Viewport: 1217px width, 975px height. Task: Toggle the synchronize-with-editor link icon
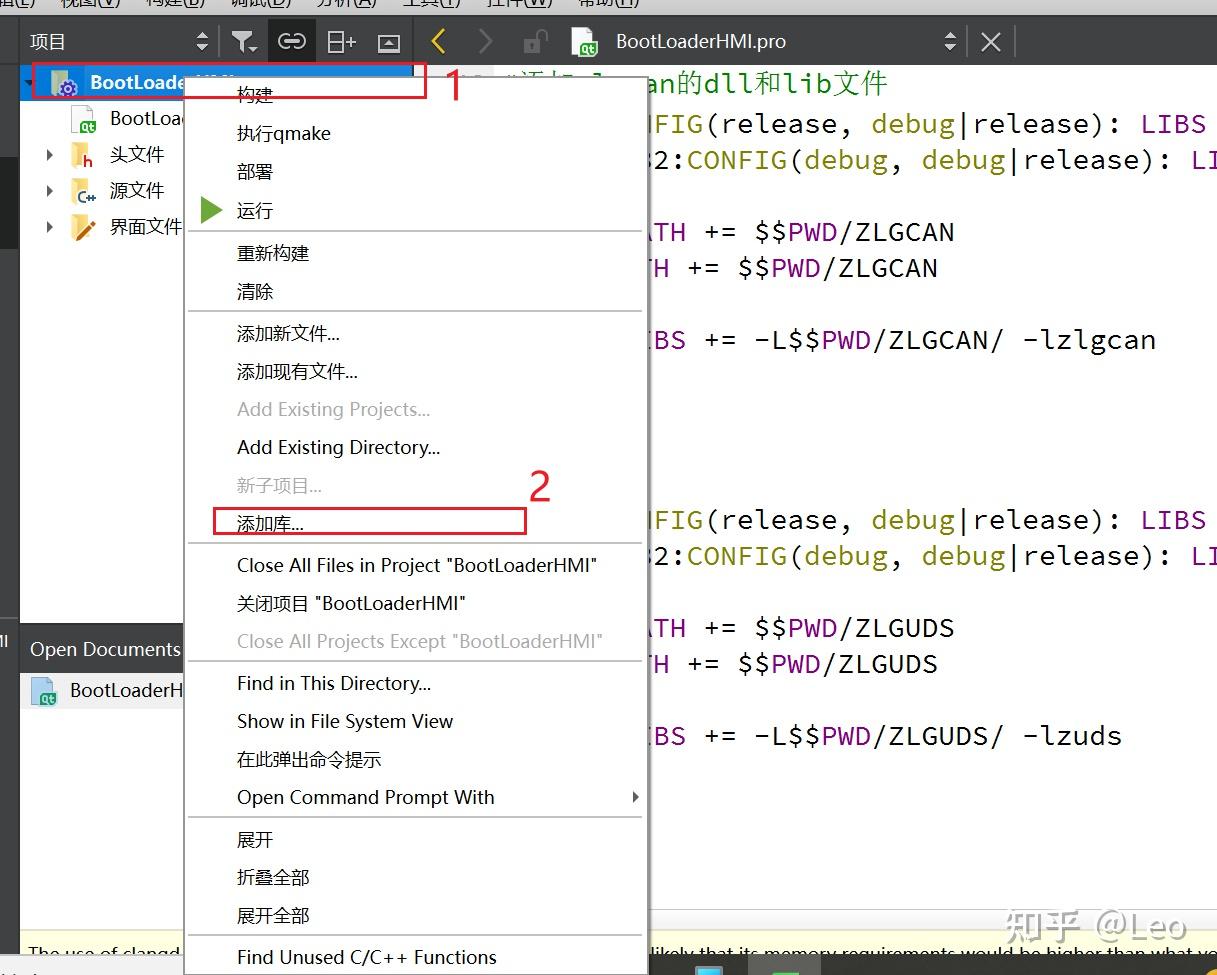(x=292, y=41)
